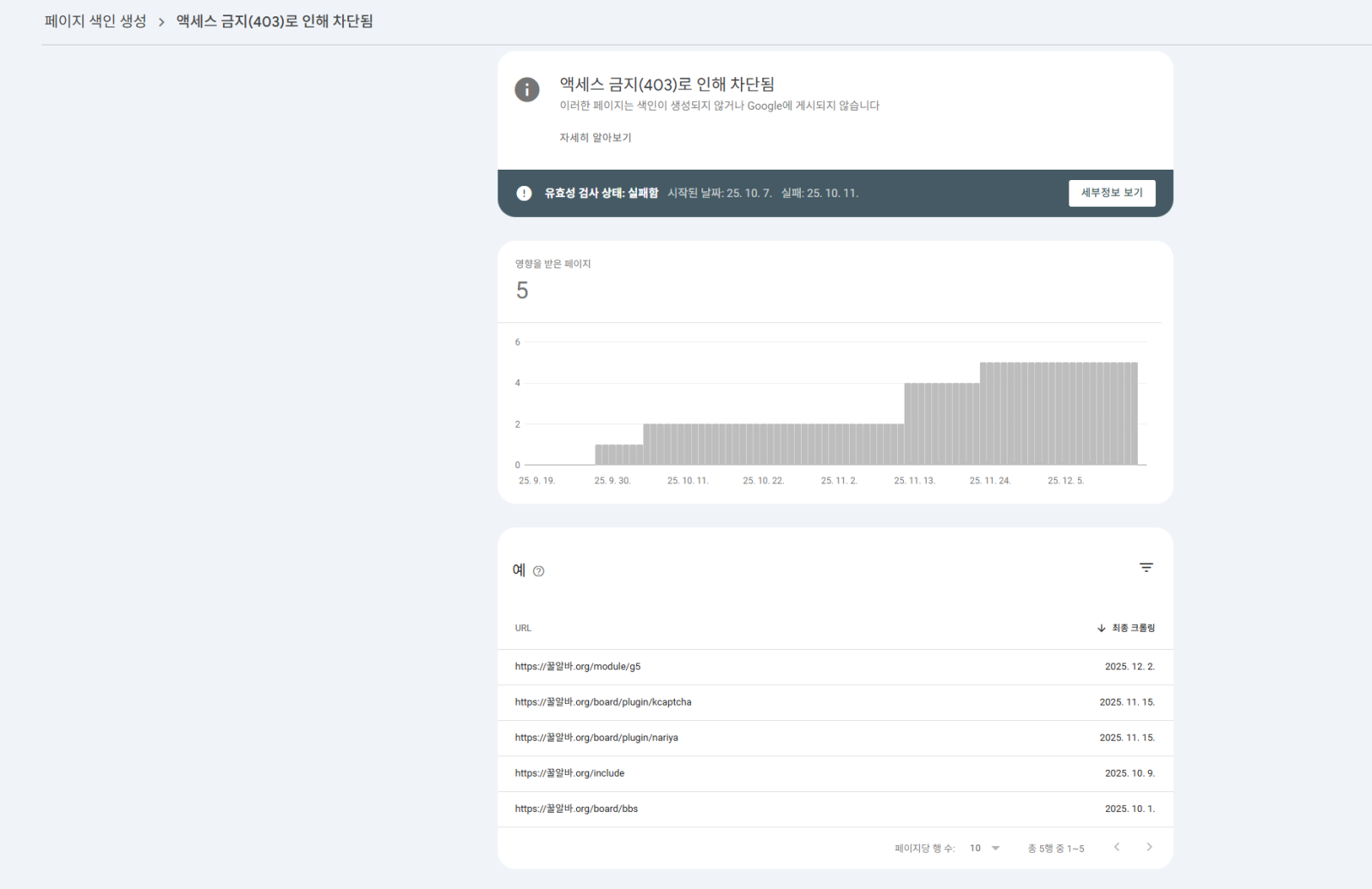Click the URL column header

(x=523, y=628)
